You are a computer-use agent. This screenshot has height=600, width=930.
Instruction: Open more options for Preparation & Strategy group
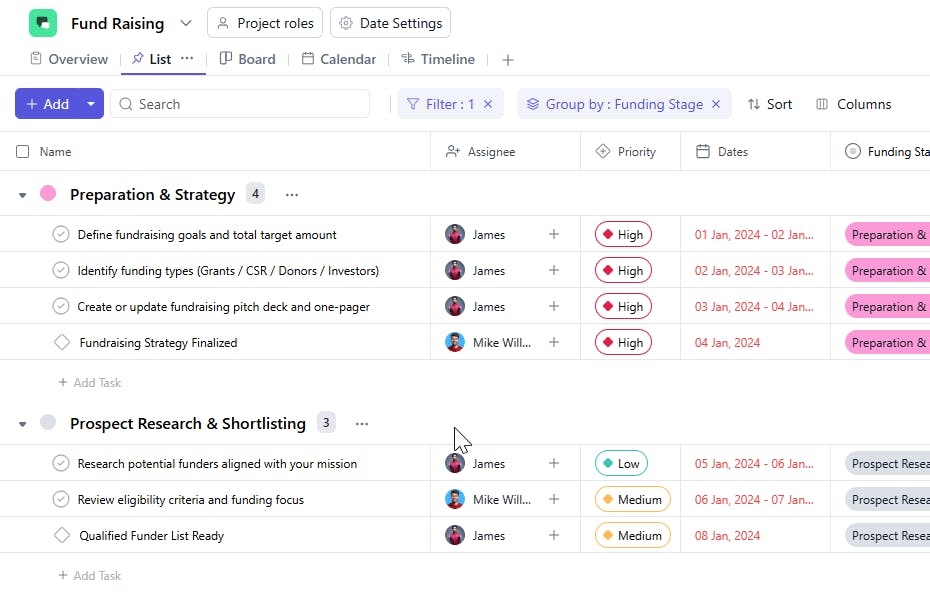(291, 195)
